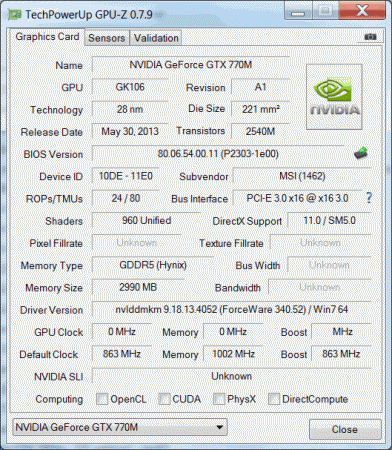Click the Memory Type label
The height and width of the screenshot is (450, 392).
(52, 266)
